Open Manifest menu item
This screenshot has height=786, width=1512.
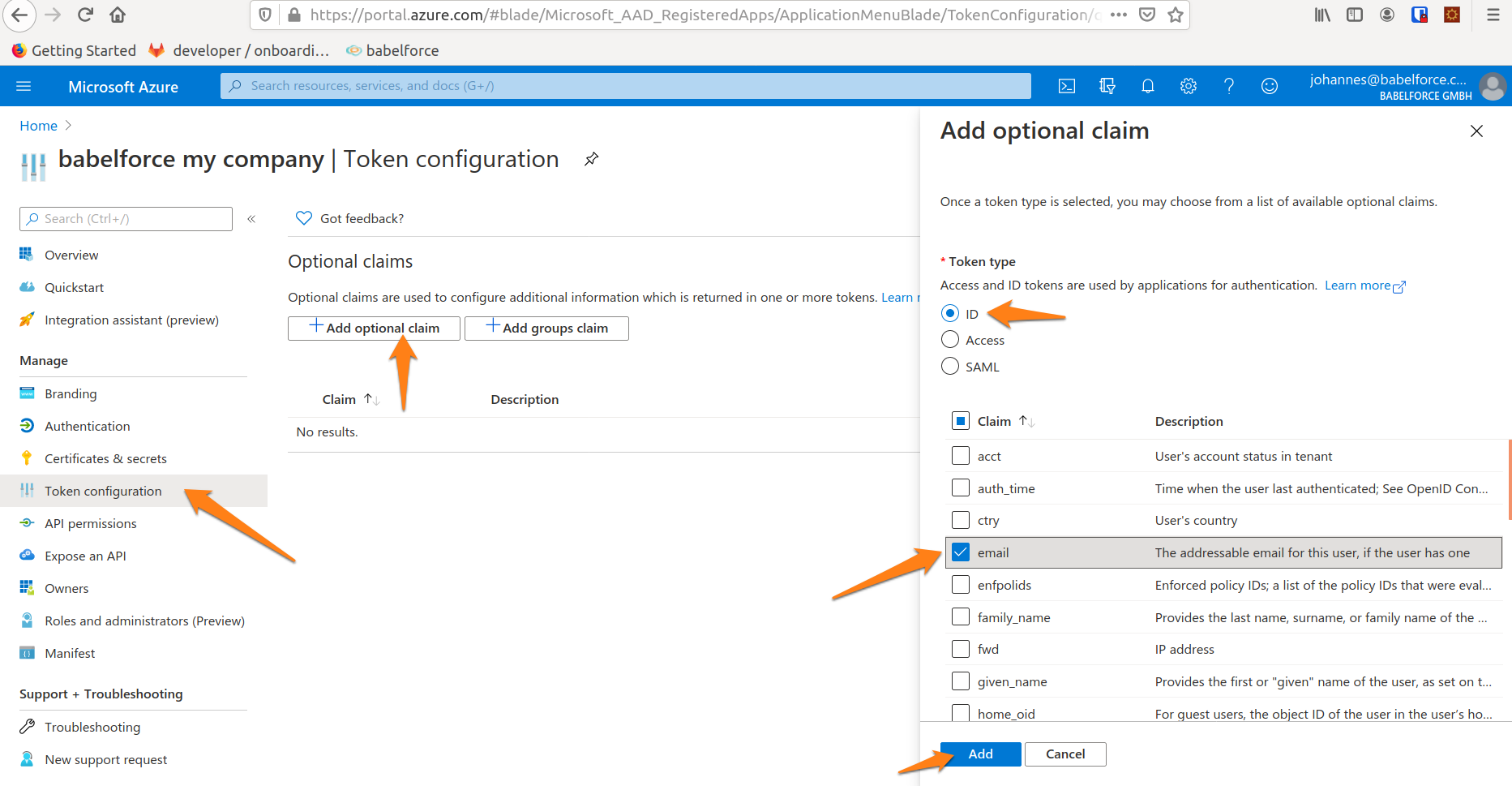[x=70, y=653]
